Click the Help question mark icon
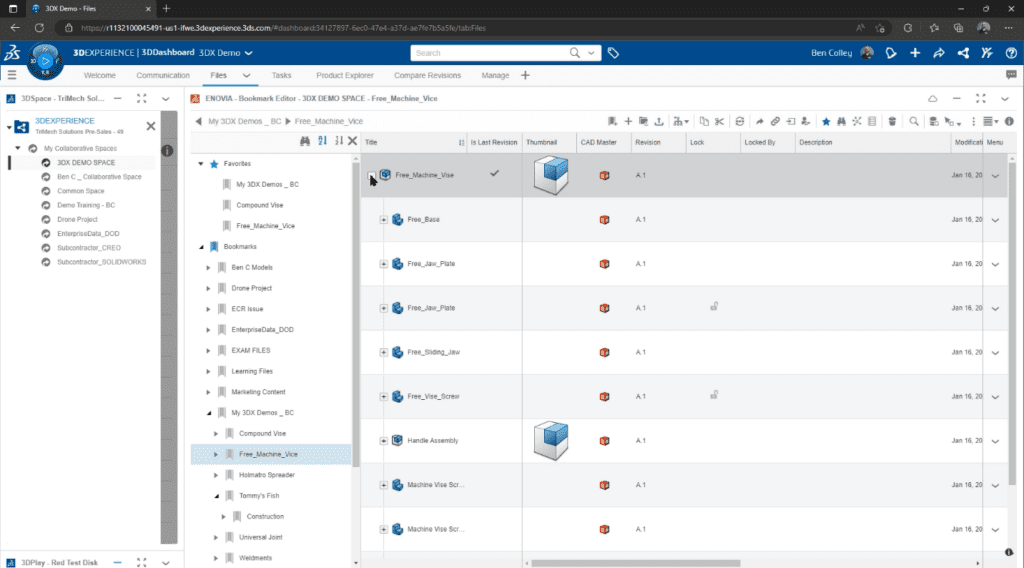The height and width of the screenshot is (568, 1024). pos(1011,53)
